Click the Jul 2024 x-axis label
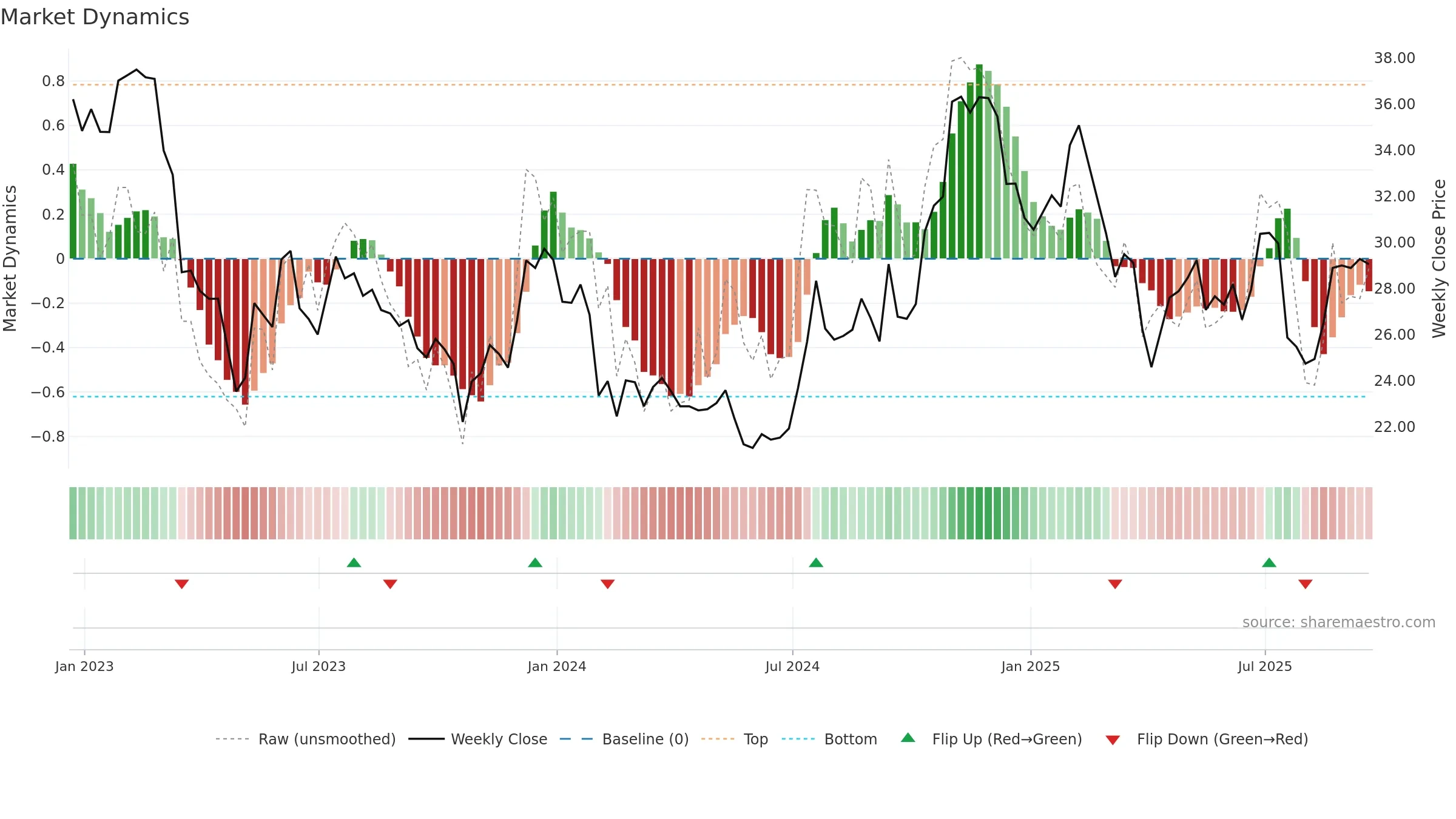 click(x=792, y=666)
